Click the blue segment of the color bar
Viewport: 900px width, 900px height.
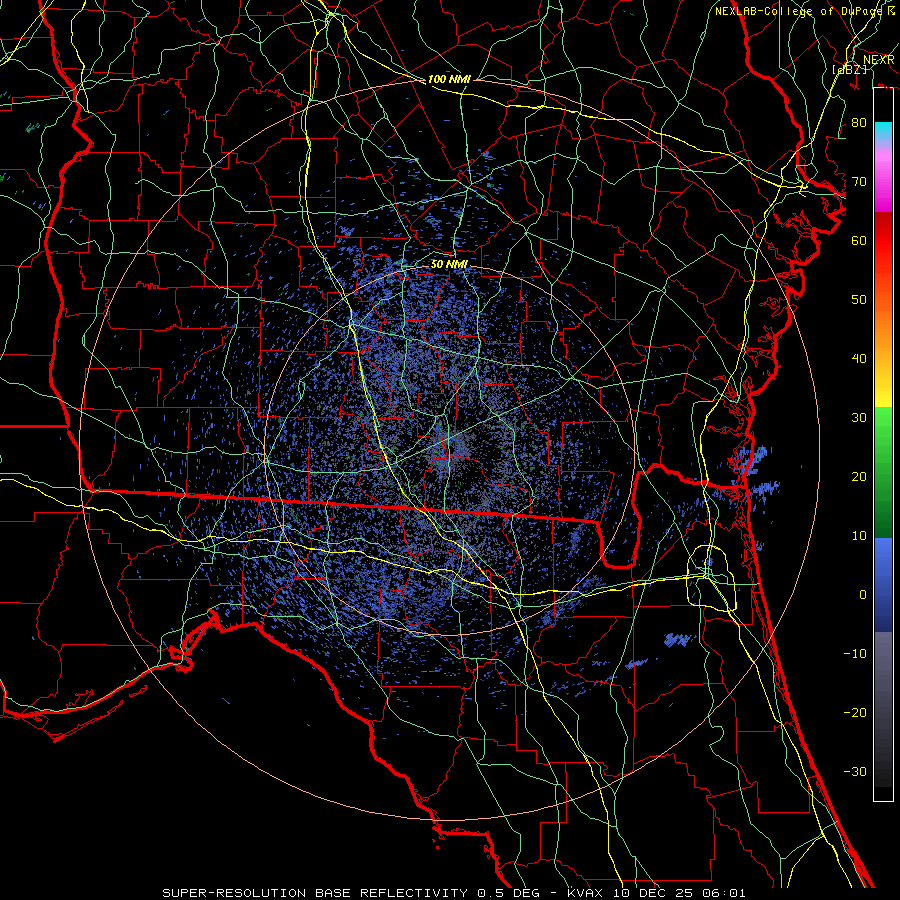[x=883, y=585]
